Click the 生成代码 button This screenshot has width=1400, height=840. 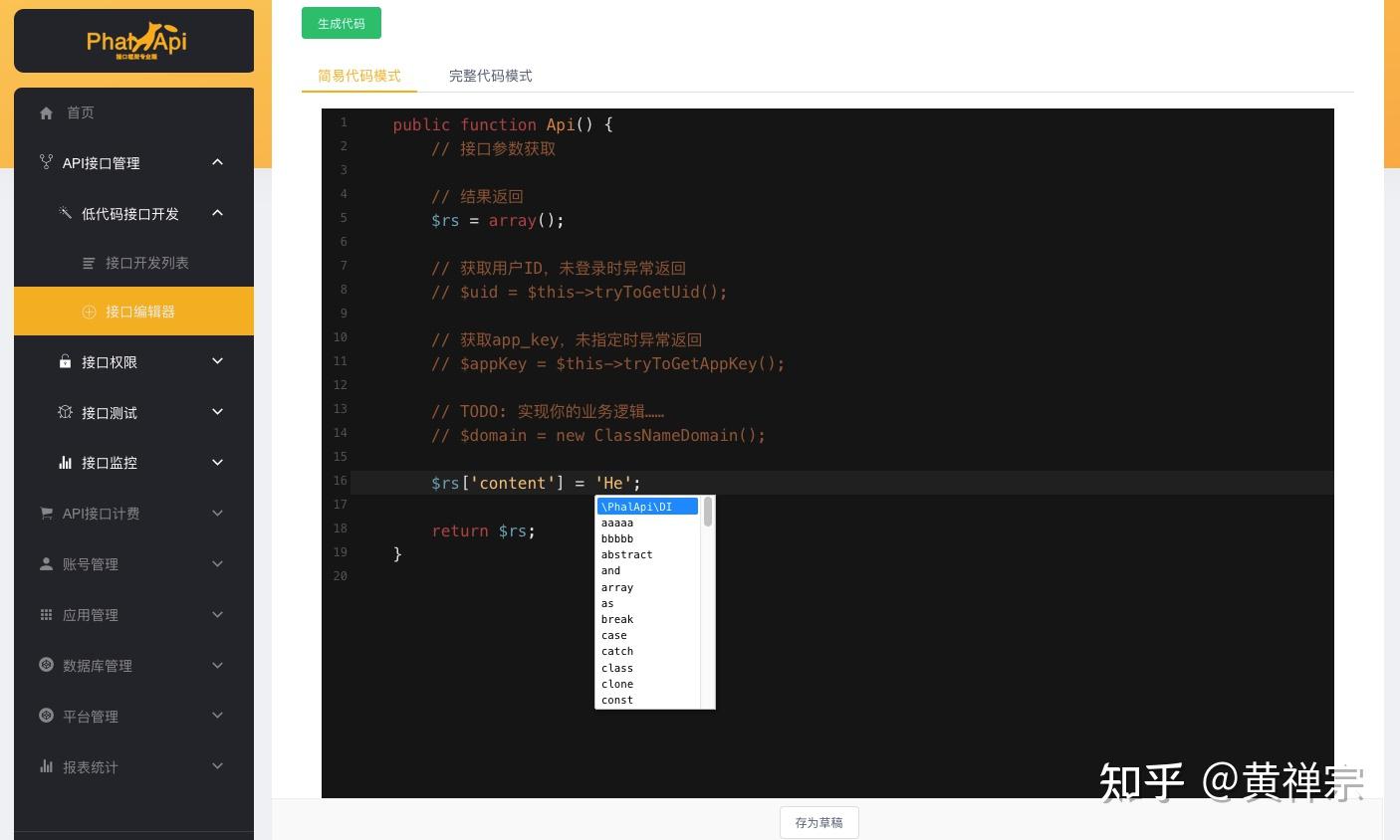pyautogui.click(x=341, y=23)
